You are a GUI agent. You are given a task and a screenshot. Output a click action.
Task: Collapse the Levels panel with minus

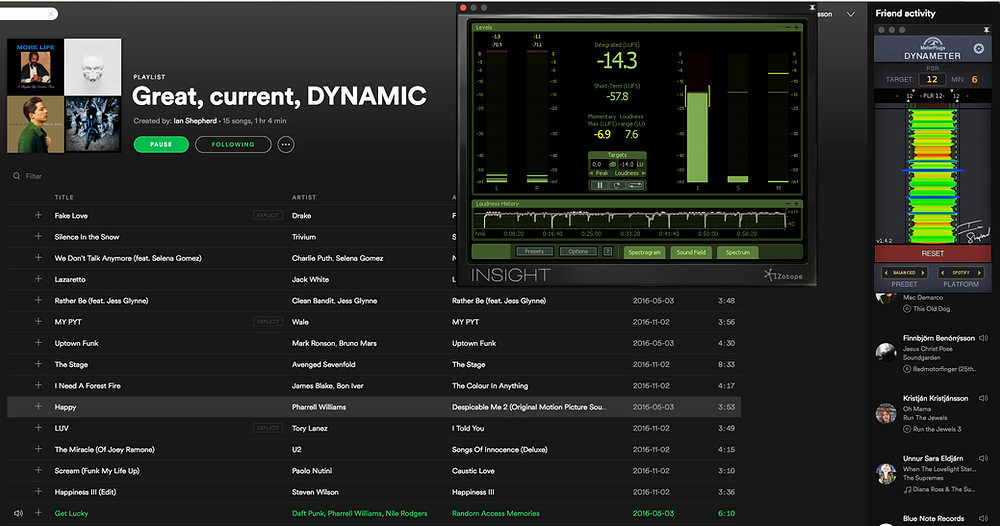(x=788, y=27)
